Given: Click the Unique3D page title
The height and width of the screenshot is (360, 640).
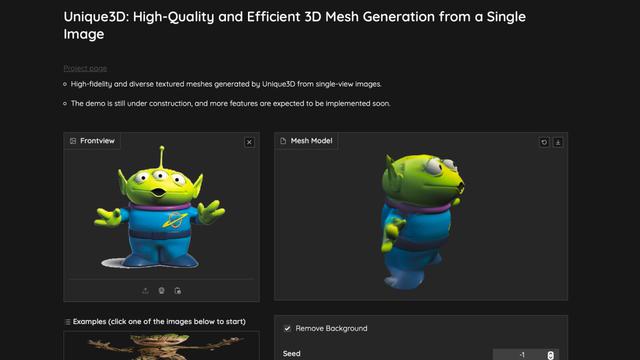Looking at the screenshot, I should (295, 25).
